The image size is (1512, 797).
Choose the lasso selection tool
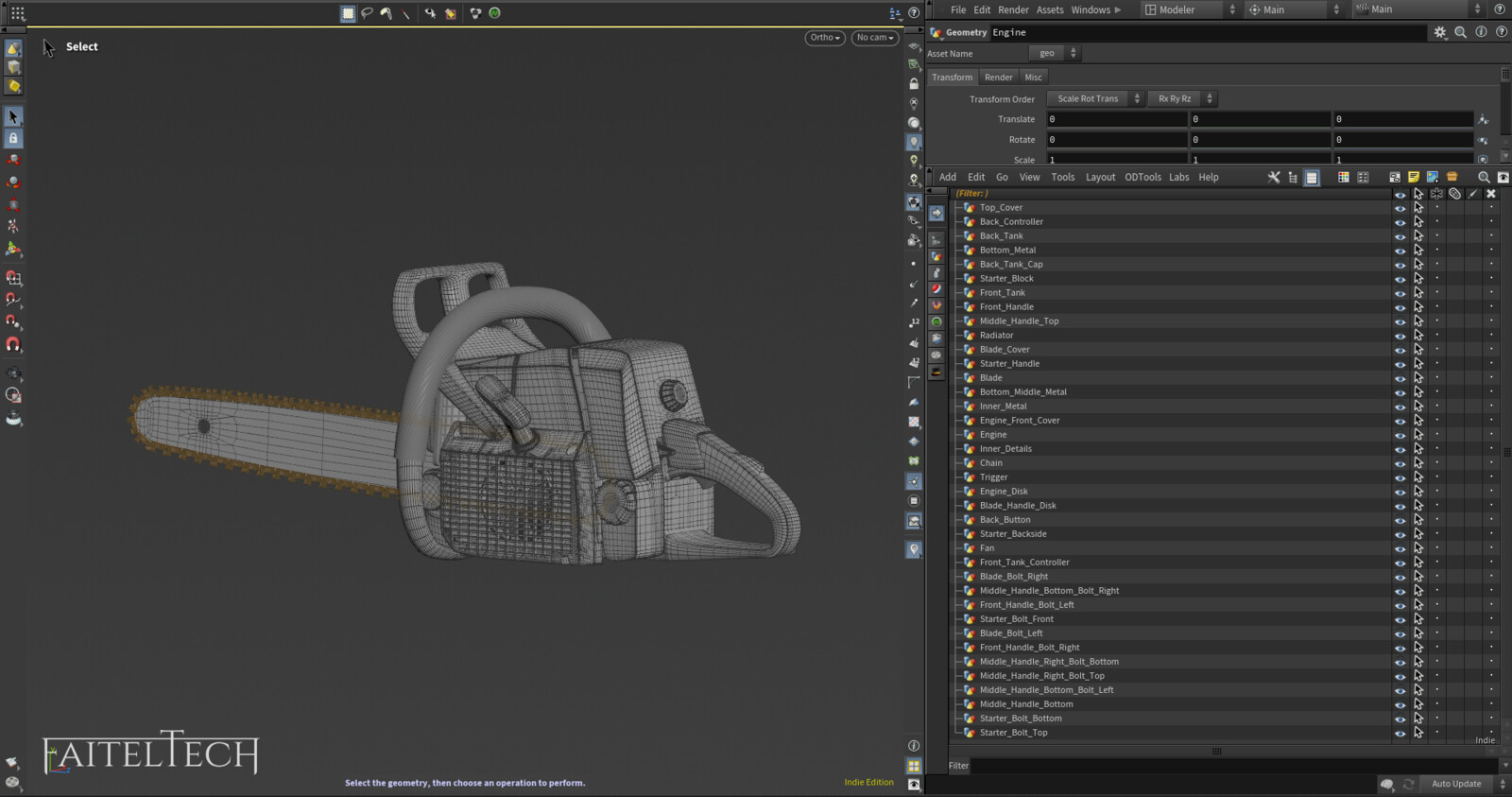367,13
